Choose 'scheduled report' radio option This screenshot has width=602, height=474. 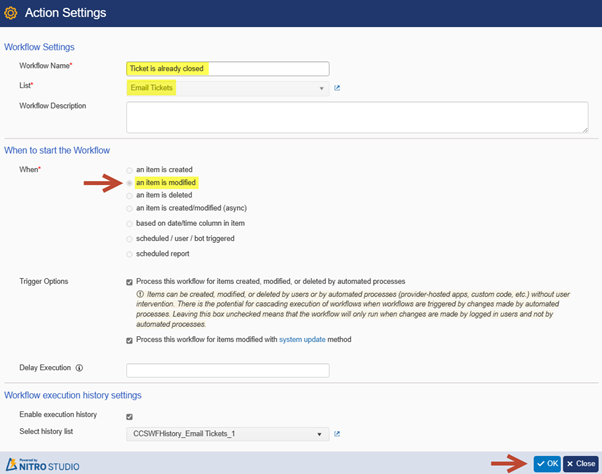129,254
